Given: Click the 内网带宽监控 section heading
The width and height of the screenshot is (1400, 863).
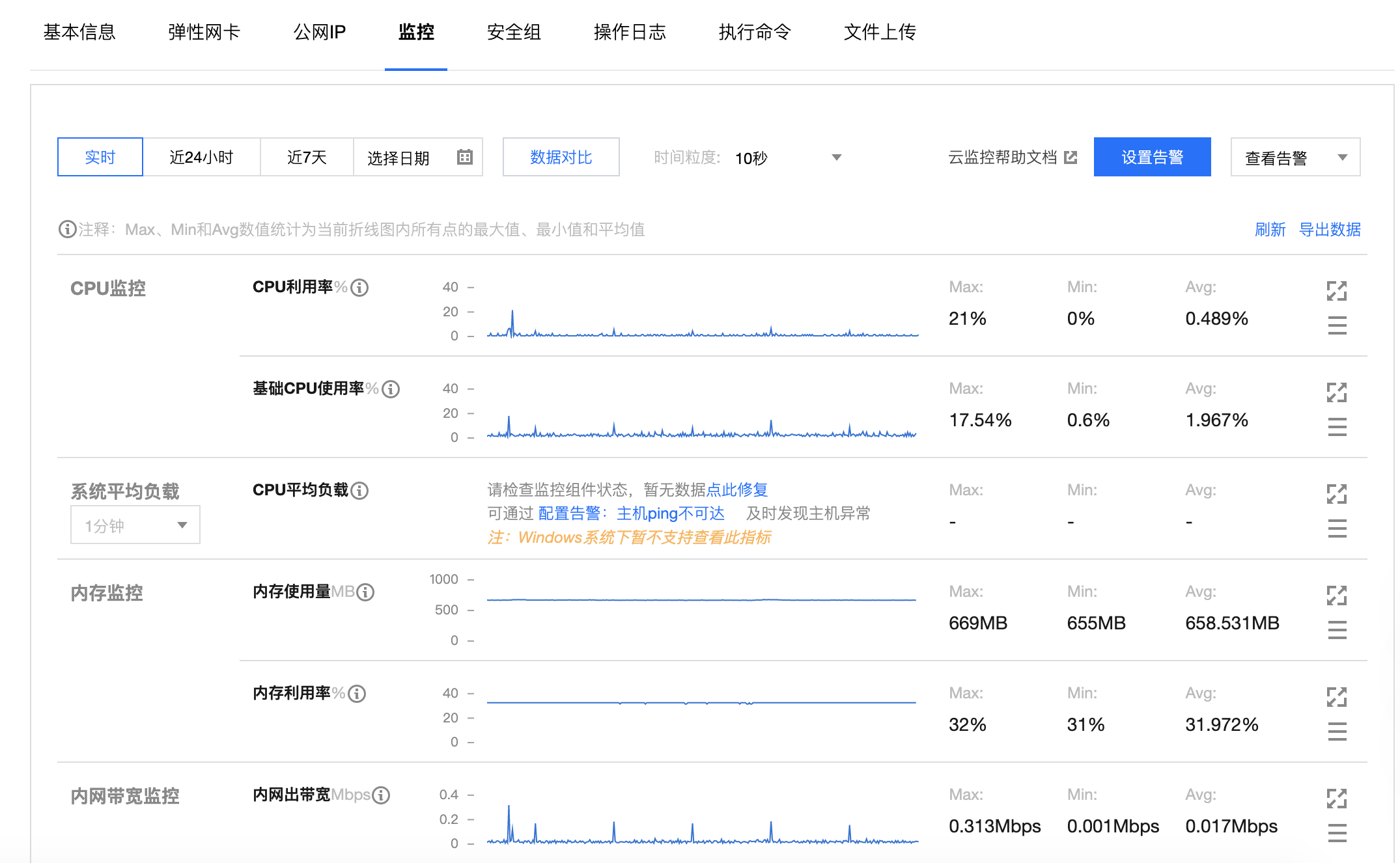Looking at the screenshot, I should point(125,796).
